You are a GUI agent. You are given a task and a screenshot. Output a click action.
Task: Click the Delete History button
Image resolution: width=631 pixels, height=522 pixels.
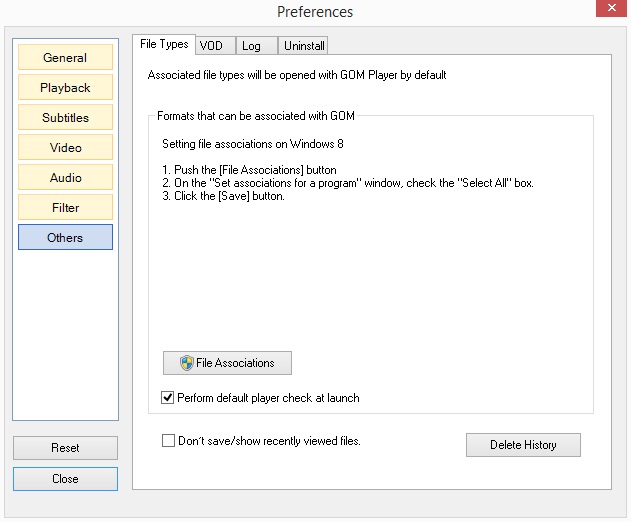pyautogui.click(x=523, y=445)
